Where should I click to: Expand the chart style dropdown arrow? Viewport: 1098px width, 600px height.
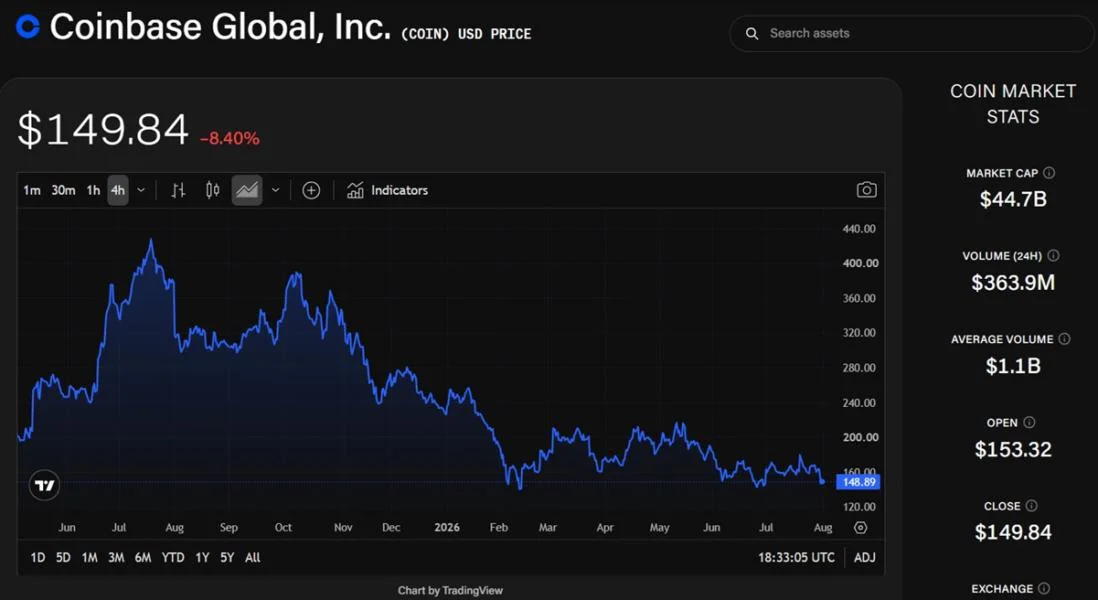[x=275, y=190]
